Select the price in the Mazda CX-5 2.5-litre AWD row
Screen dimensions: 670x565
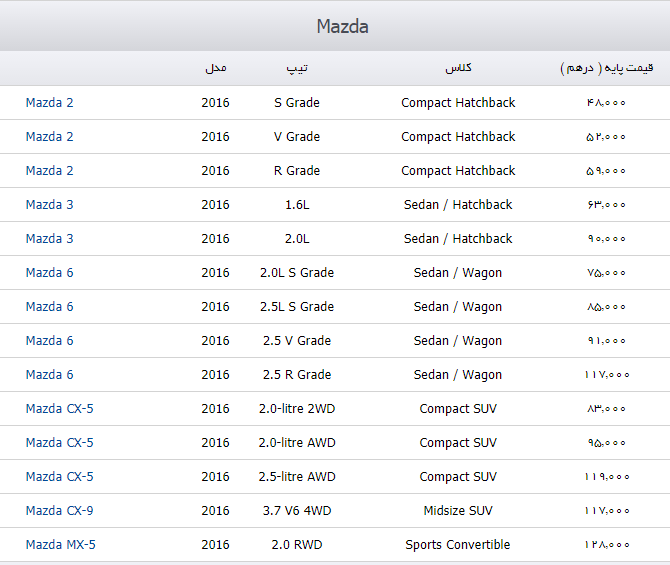pos(607,477)
